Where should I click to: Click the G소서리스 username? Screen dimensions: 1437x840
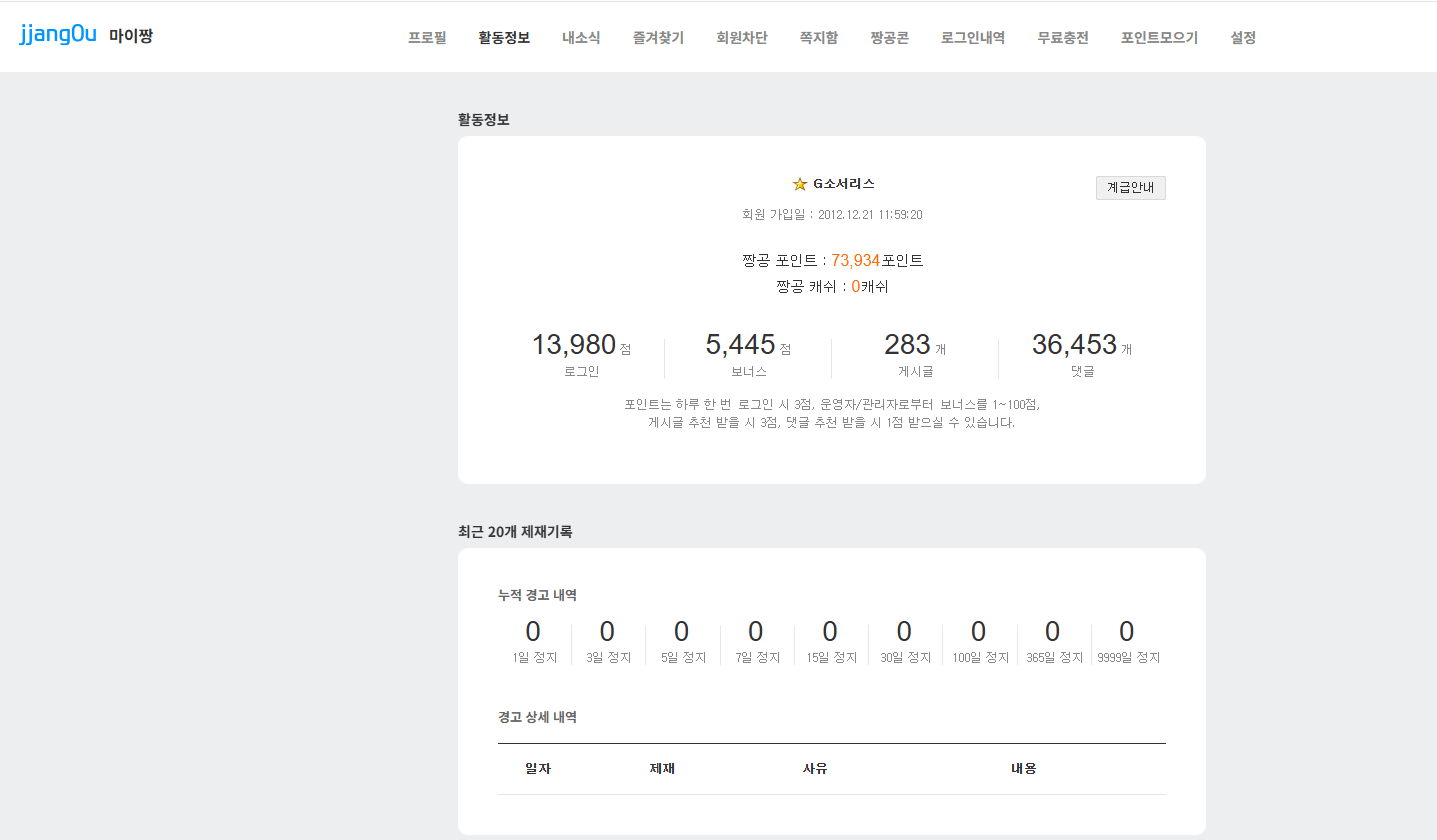coord(843,184)
